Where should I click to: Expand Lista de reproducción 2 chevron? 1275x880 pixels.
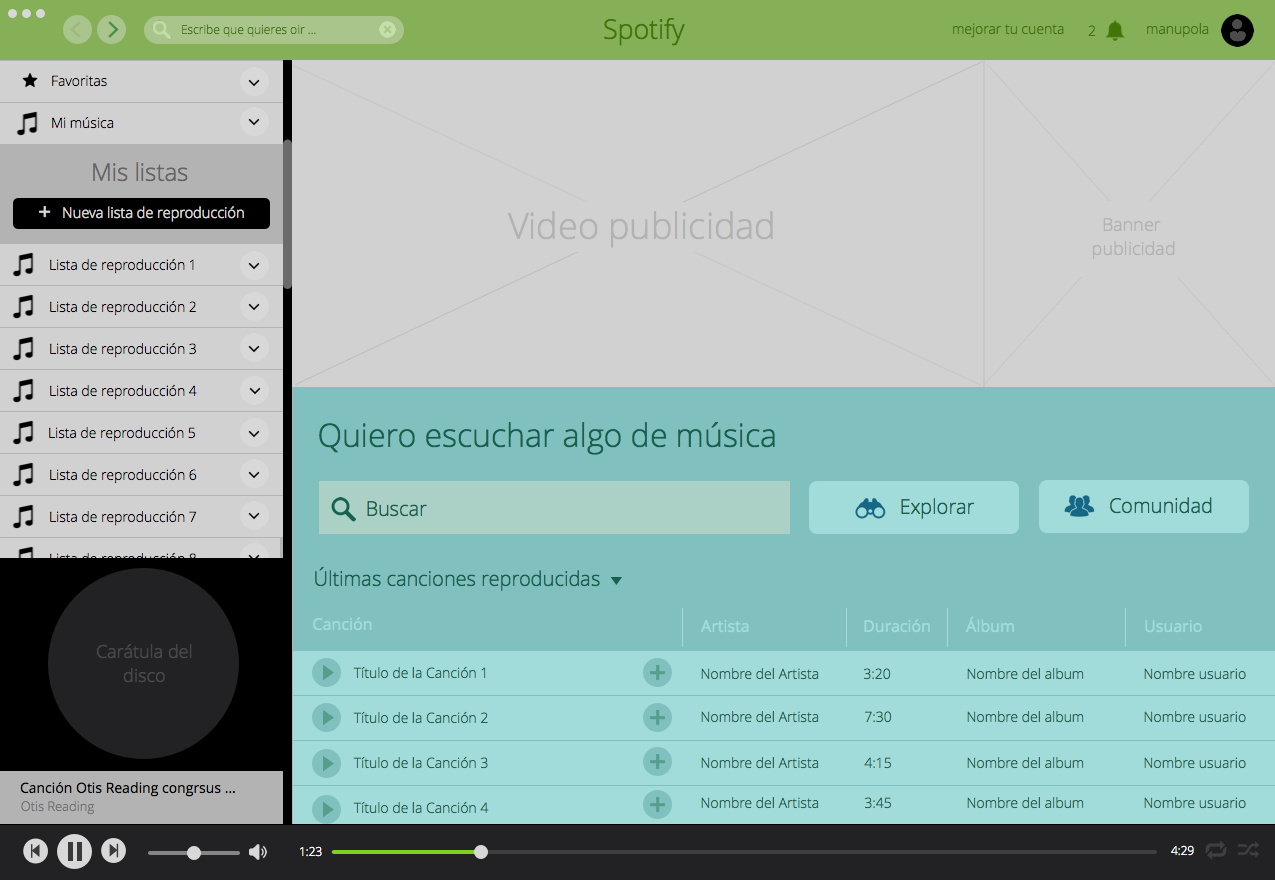(x=254, y=307)
